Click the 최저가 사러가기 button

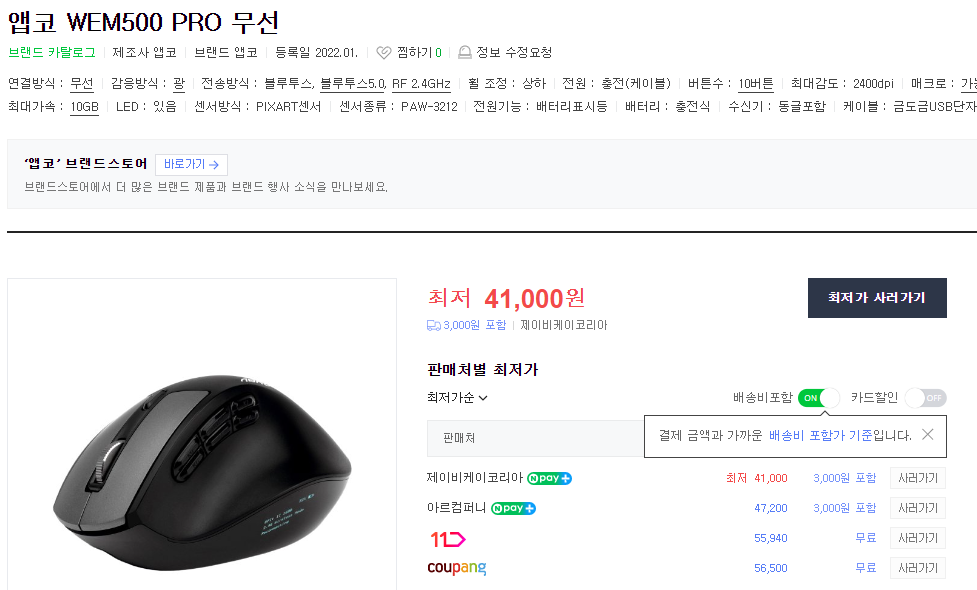pos(877,297)
